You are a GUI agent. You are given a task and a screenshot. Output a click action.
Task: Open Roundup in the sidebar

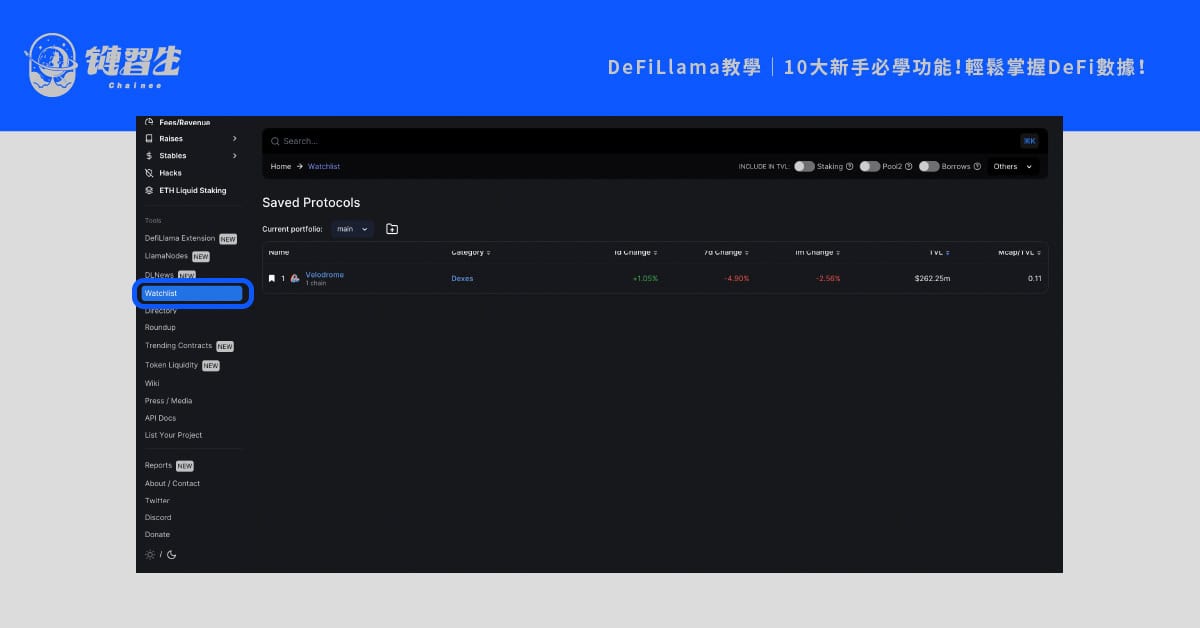point(160,328)
